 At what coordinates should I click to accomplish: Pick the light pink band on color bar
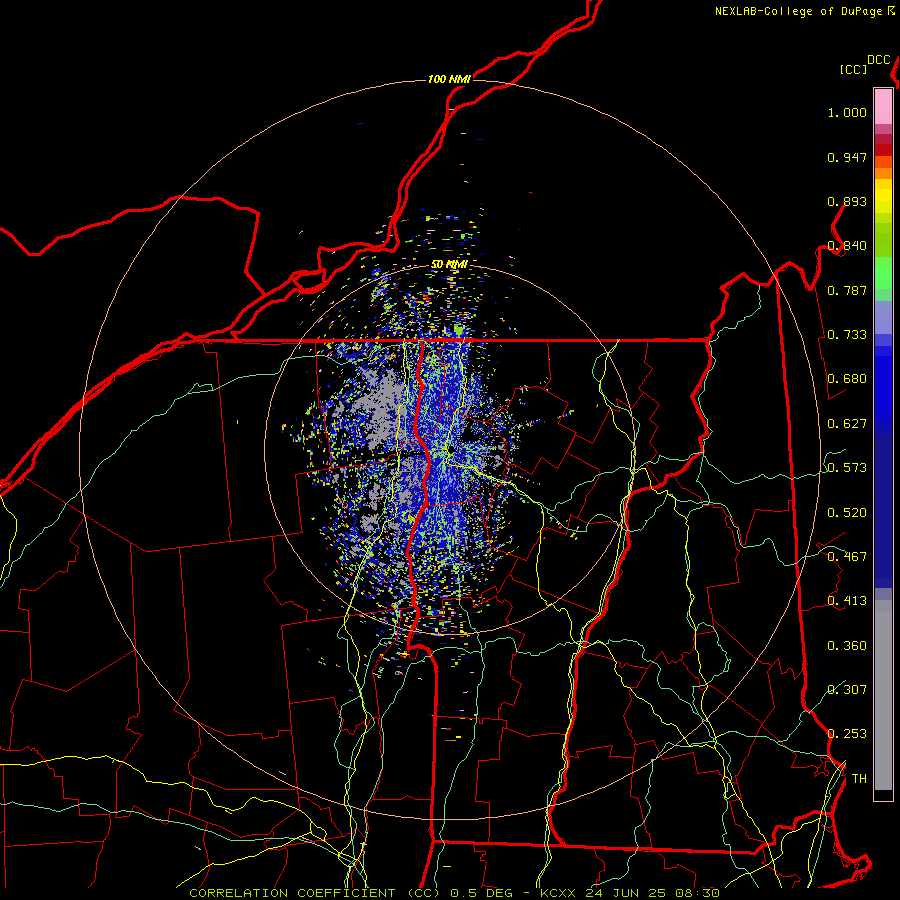883,107
